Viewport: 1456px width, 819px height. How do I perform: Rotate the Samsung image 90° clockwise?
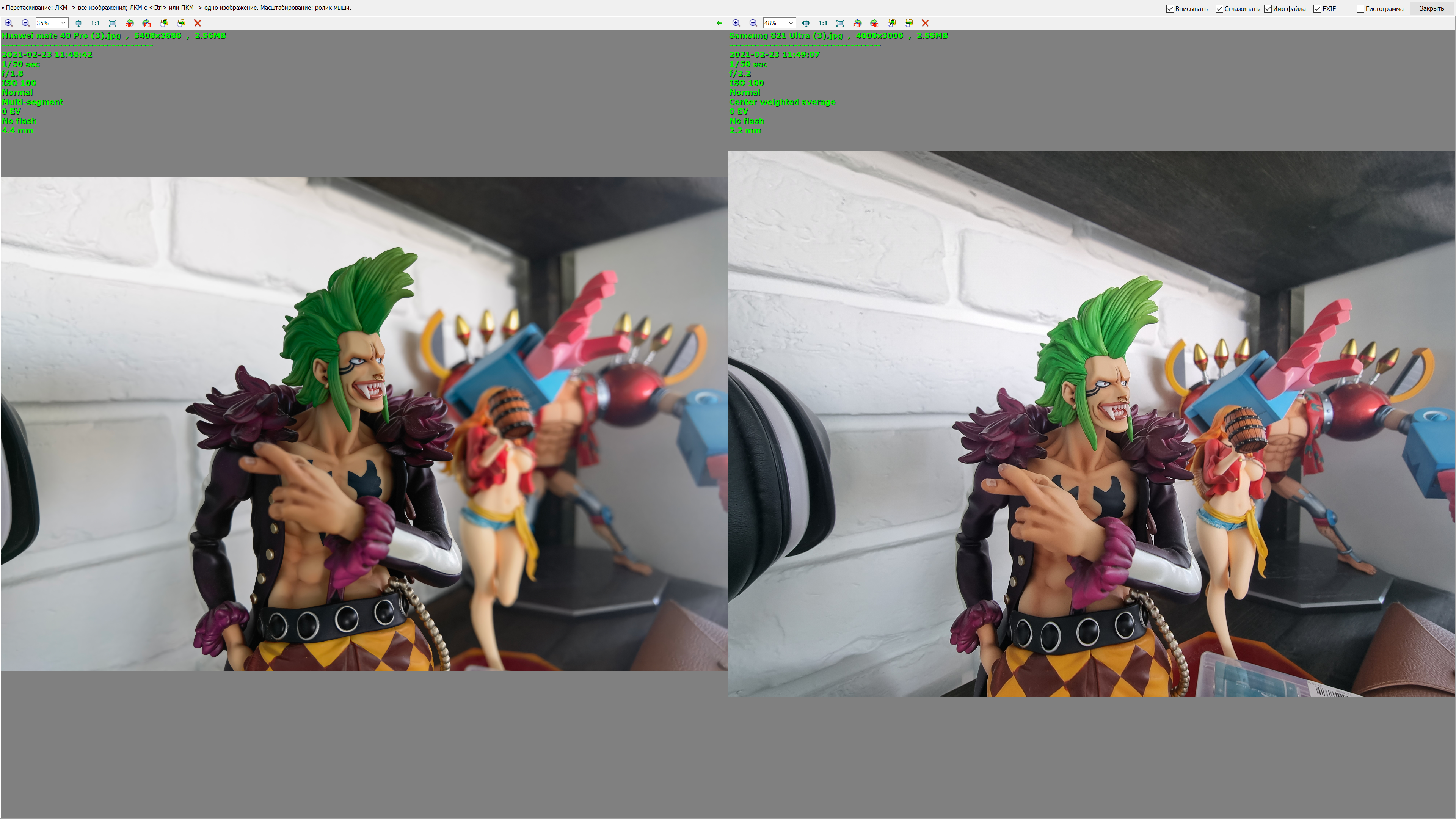point(874,23)
